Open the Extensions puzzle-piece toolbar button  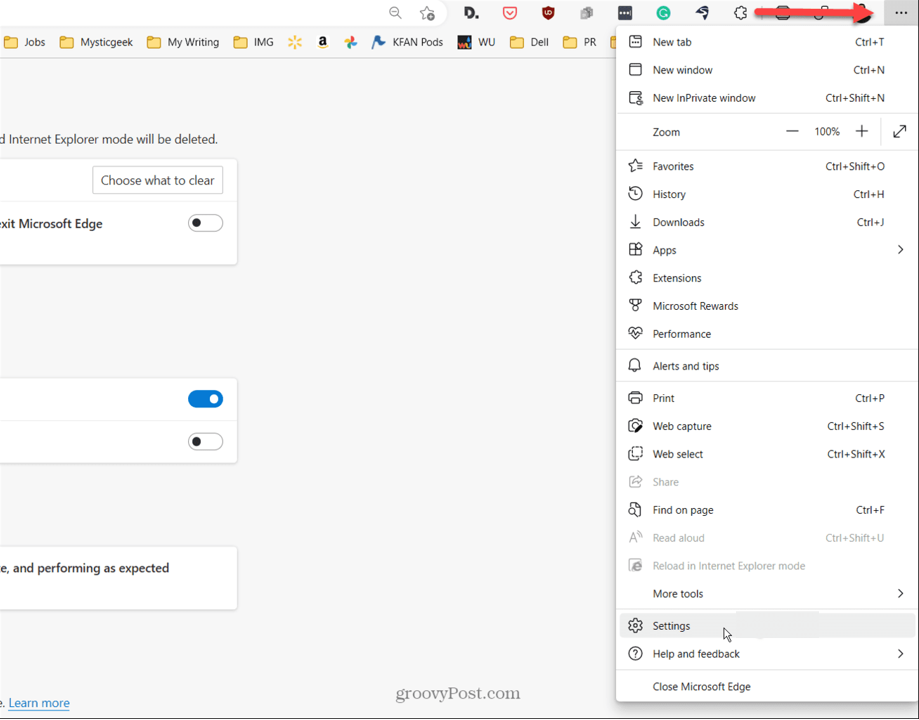pyautogui.click(x=740, y=13)
